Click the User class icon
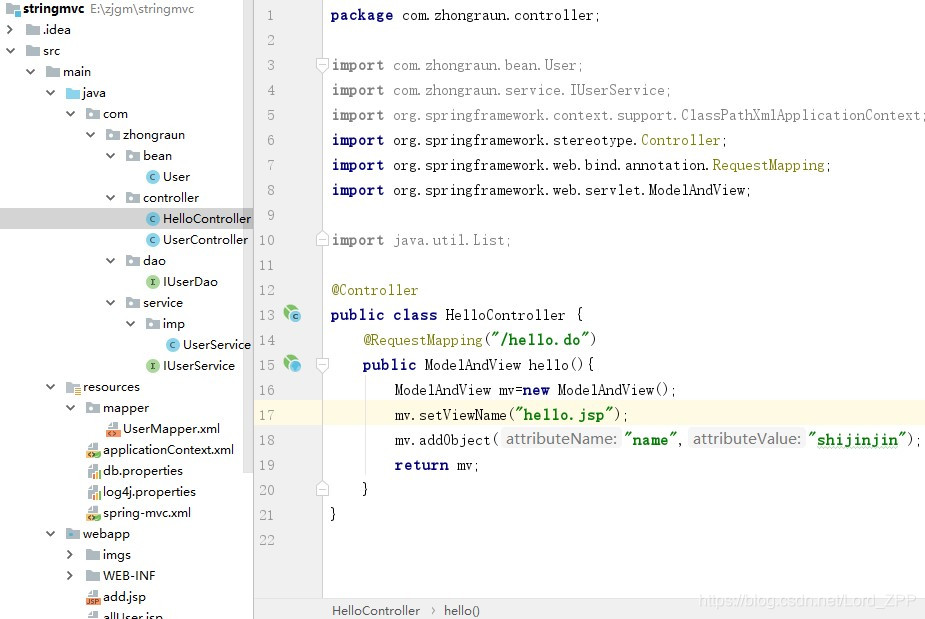The width and height of the screenshot is (925, 619). point(153,177)
